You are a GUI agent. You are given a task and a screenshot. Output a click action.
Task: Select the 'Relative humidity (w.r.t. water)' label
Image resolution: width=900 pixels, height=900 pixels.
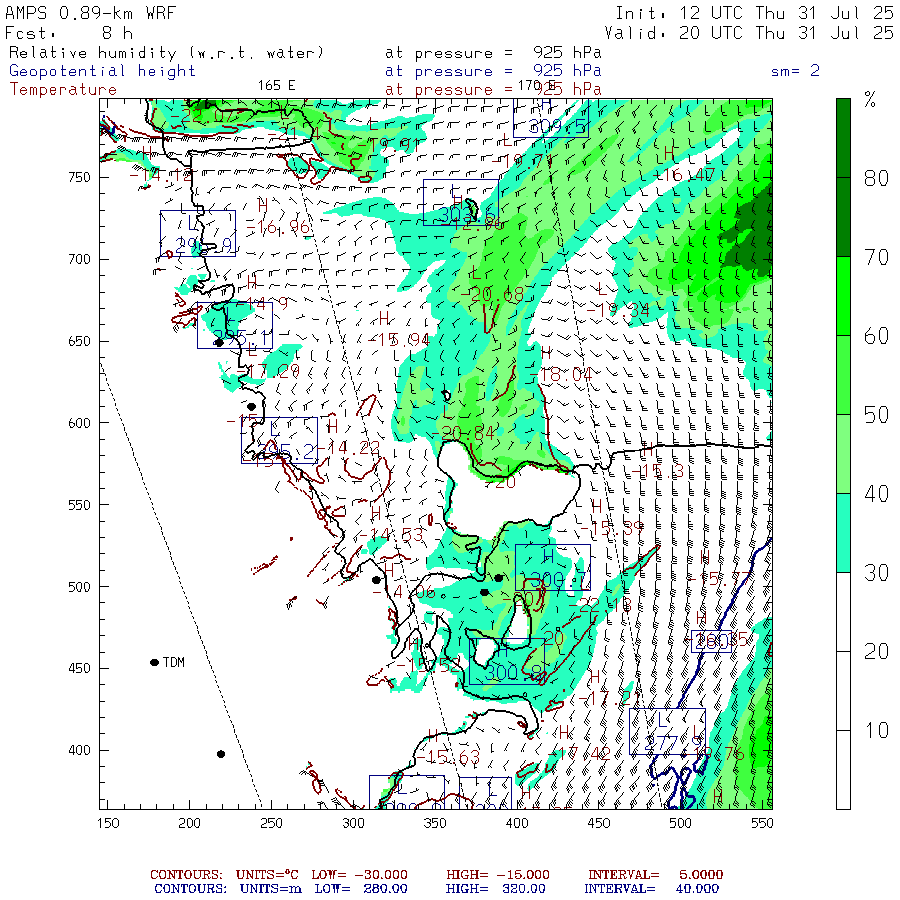coord(166,53)
